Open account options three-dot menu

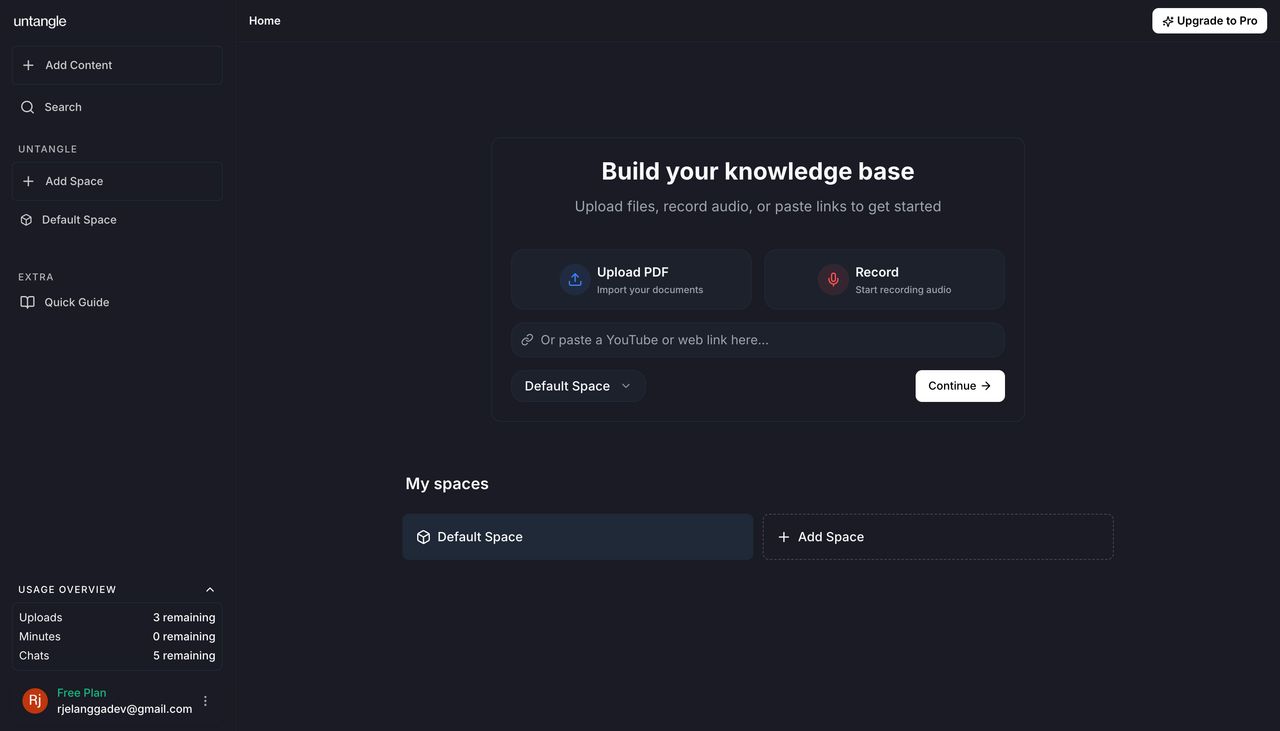(x=206, y=701)
